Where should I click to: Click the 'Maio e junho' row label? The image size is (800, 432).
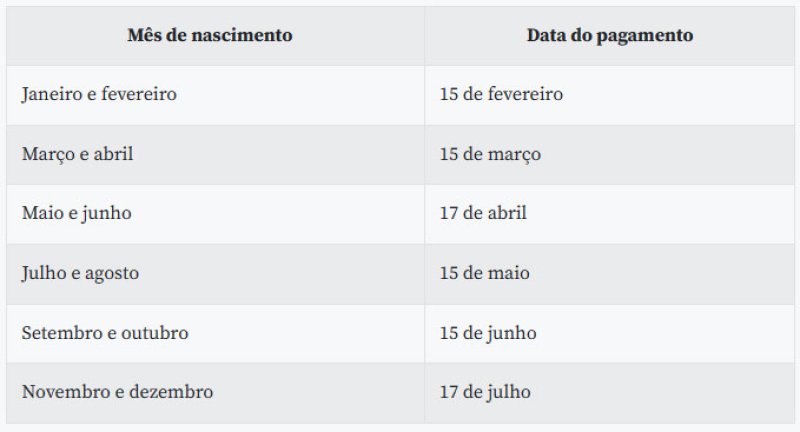click(x=77, y=213)
